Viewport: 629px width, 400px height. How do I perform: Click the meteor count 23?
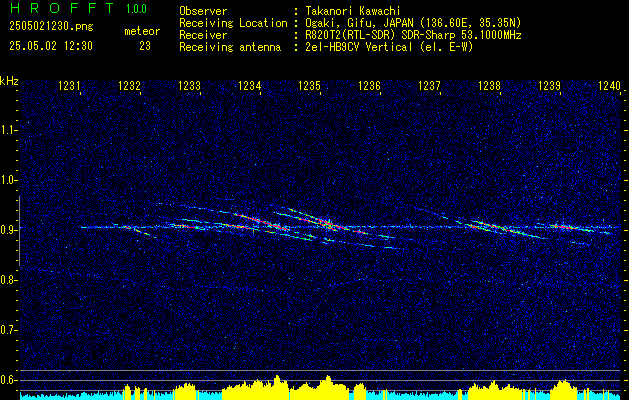click(x=145, y=46)
